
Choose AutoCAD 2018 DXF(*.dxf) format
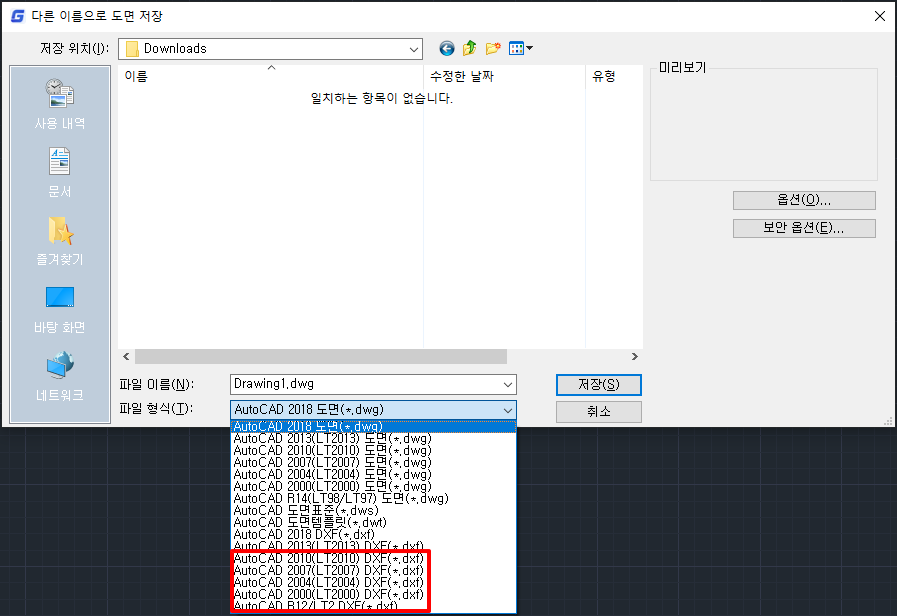373,535
